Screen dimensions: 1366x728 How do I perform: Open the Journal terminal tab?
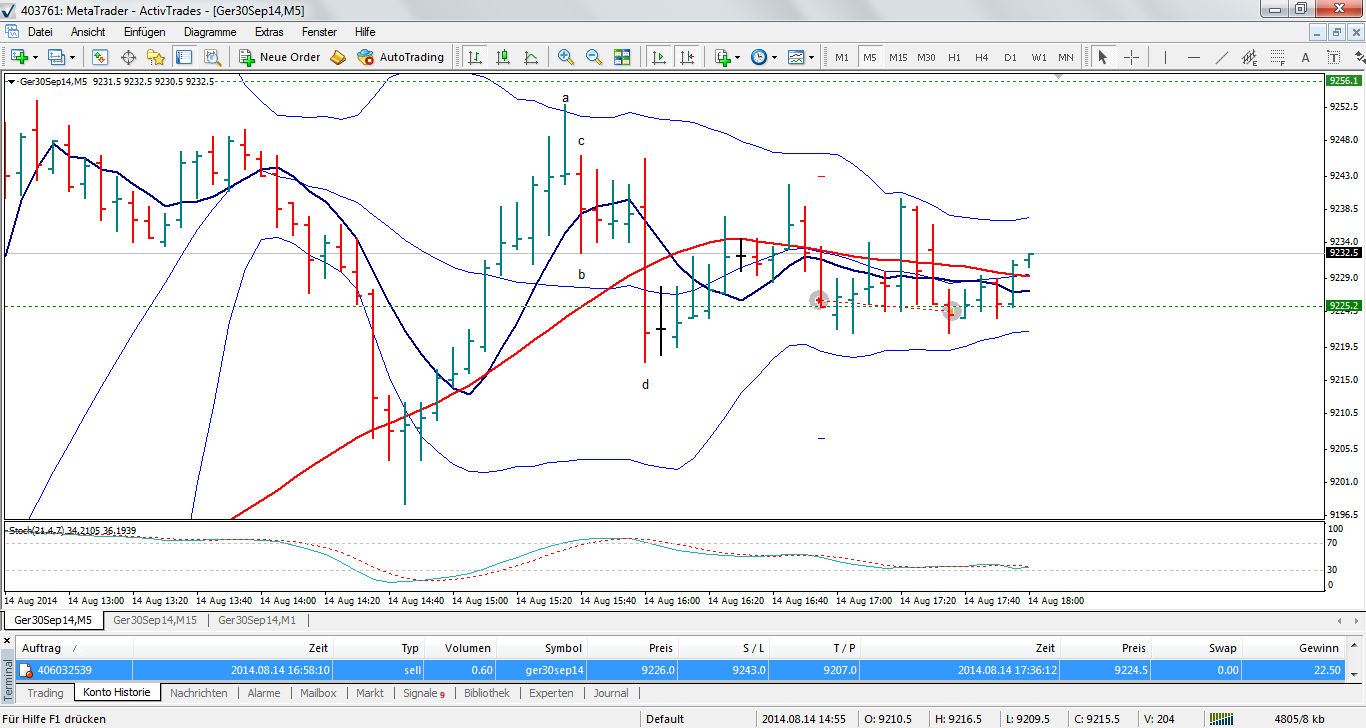click(611, 693)
